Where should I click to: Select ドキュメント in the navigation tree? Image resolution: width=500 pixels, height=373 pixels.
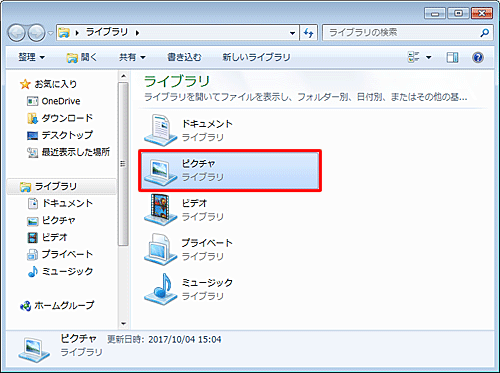67,203
